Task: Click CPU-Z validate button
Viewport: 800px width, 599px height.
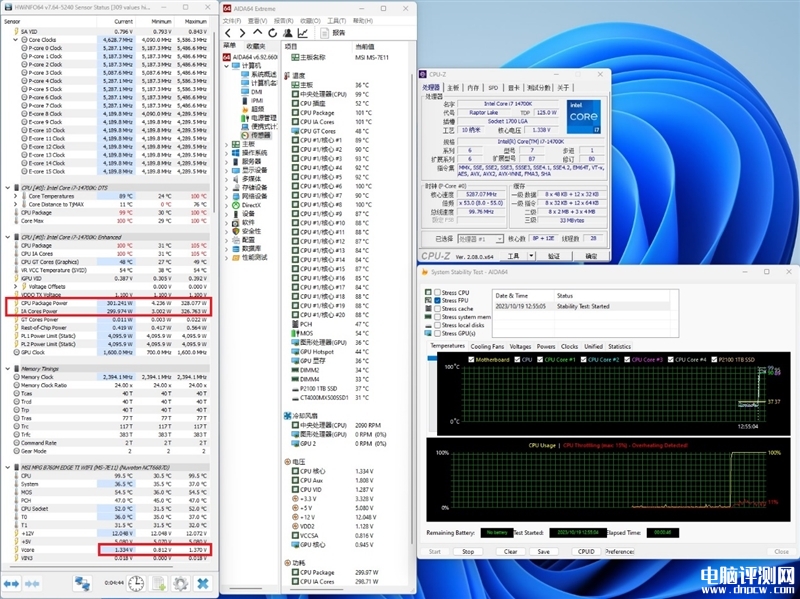Action: [554, 256]
